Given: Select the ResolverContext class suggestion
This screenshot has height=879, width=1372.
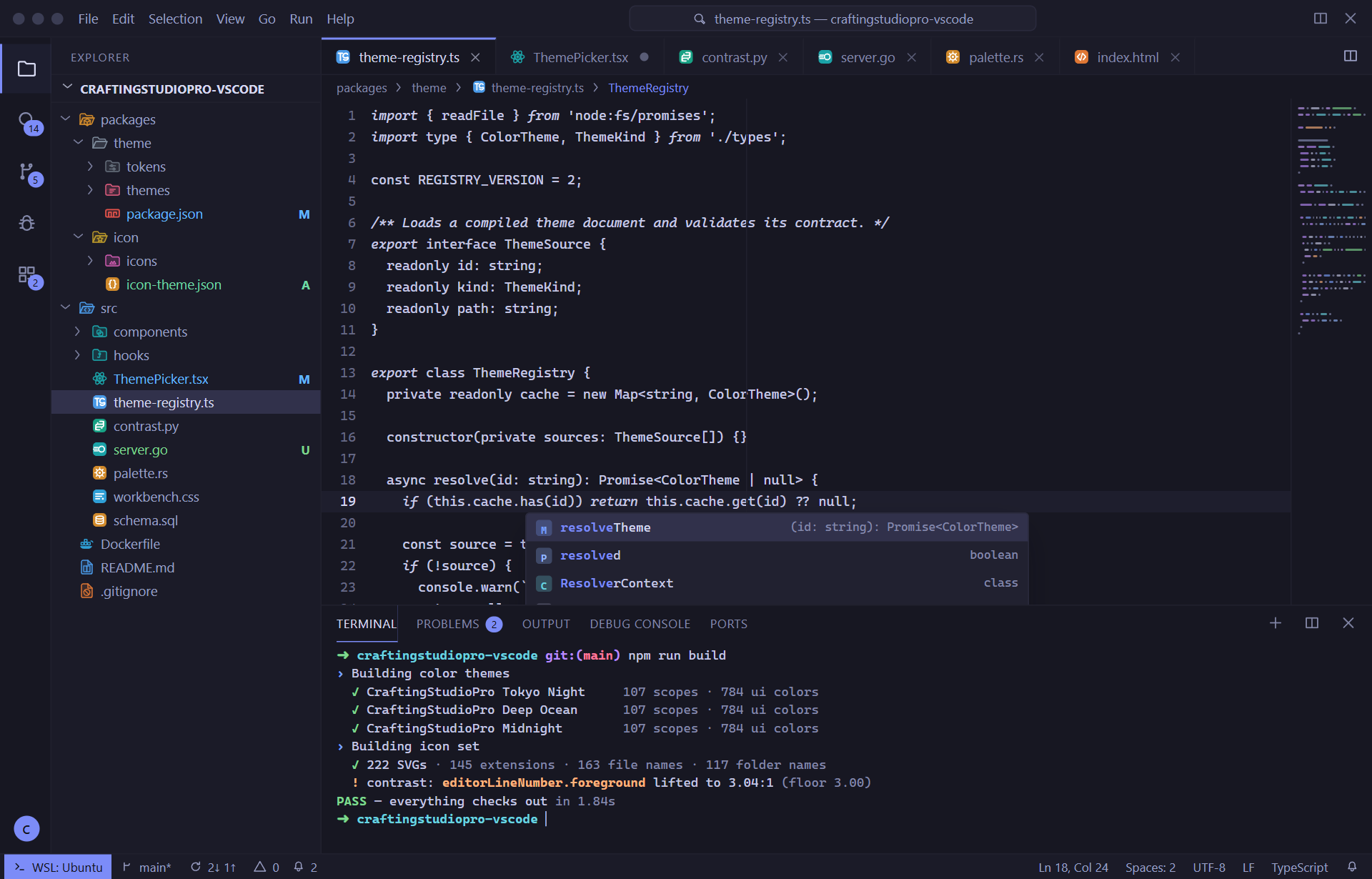Looking at the screenshot, I should [777, 583].
